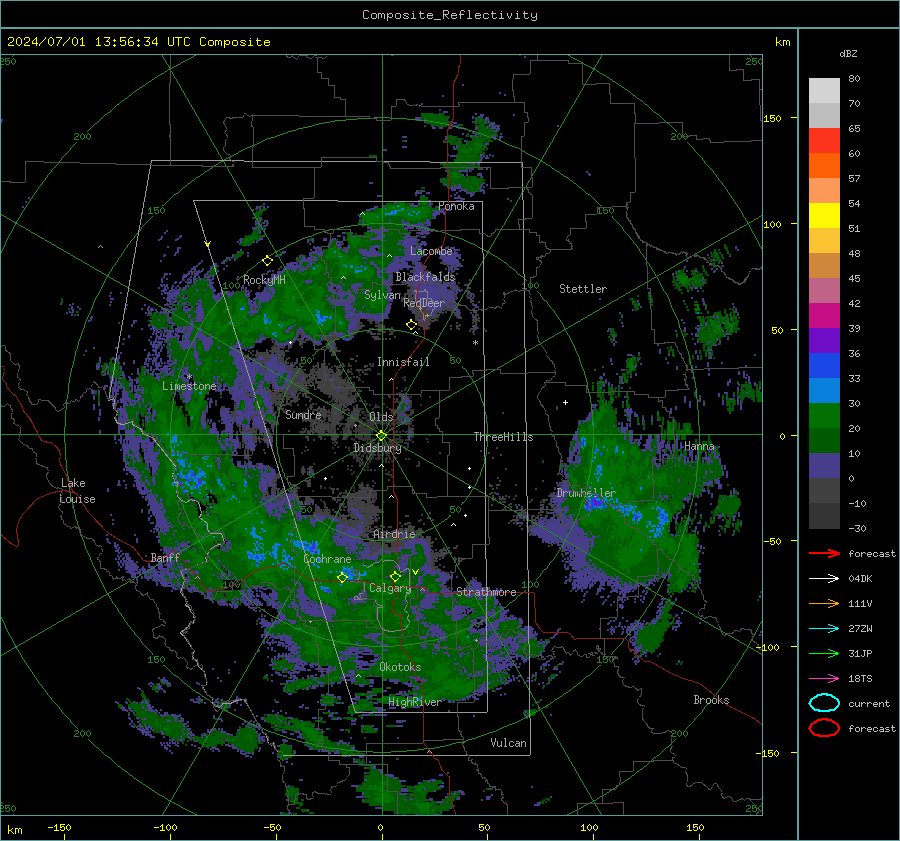The height and width of the screenshot is (841, 900).
Task: Click the Blackfalds town label
Action: [425, 277]
